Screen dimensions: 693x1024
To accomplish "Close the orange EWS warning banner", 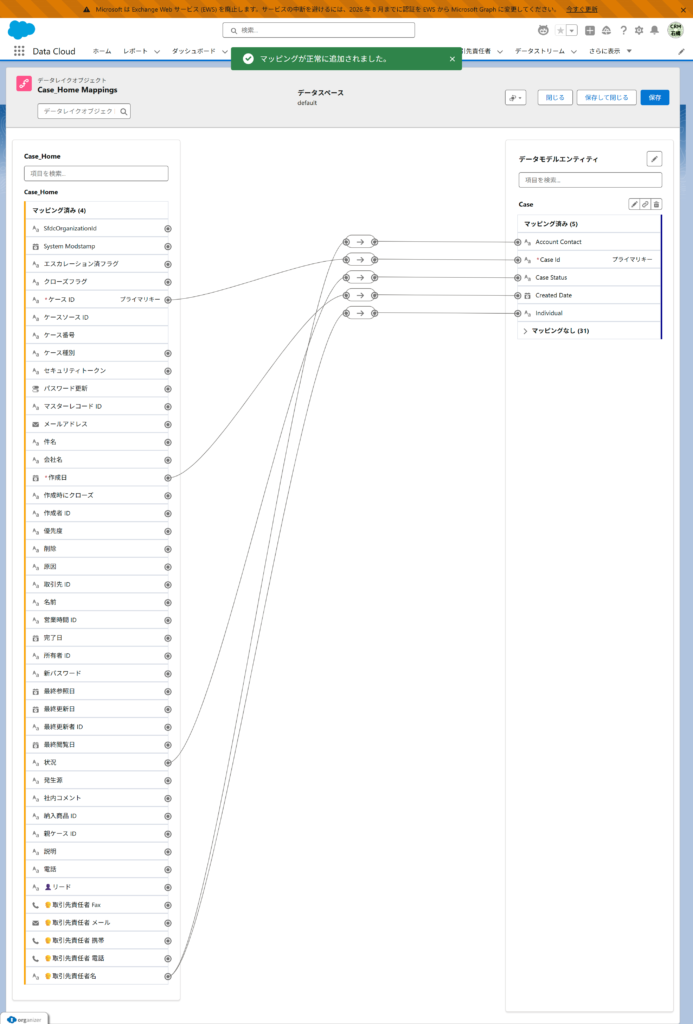I will point(683,10).
